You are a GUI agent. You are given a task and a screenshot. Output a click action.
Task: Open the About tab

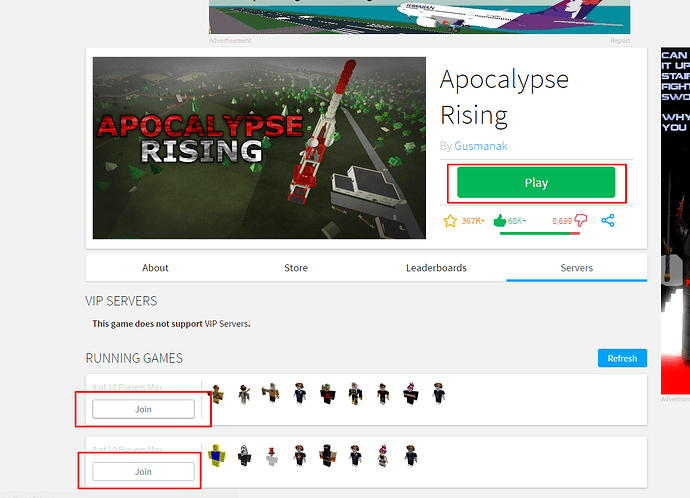click(x=155, y=267)
